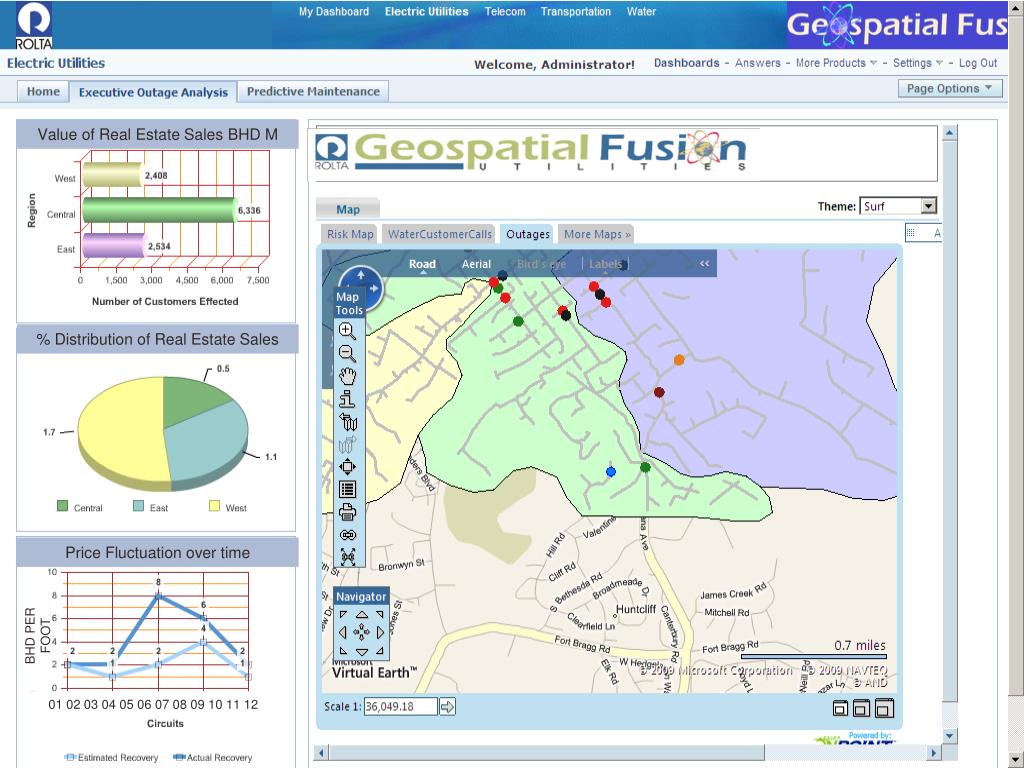Click the largest map window size icon
1024x768 pixels.
(884, 708)
